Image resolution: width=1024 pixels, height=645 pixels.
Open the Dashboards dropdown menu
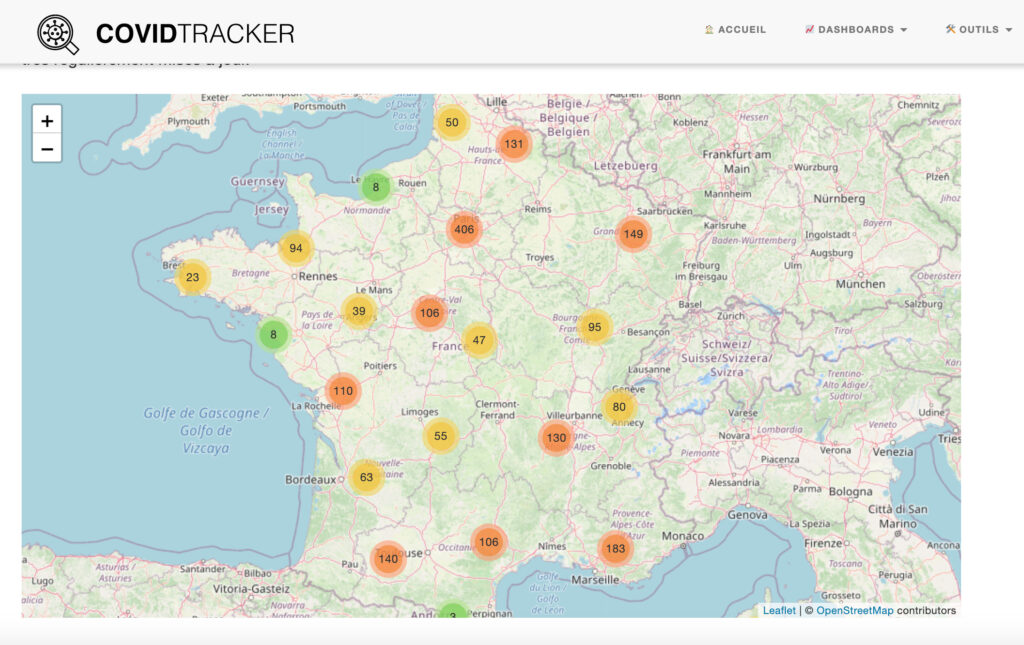[856, 29]
